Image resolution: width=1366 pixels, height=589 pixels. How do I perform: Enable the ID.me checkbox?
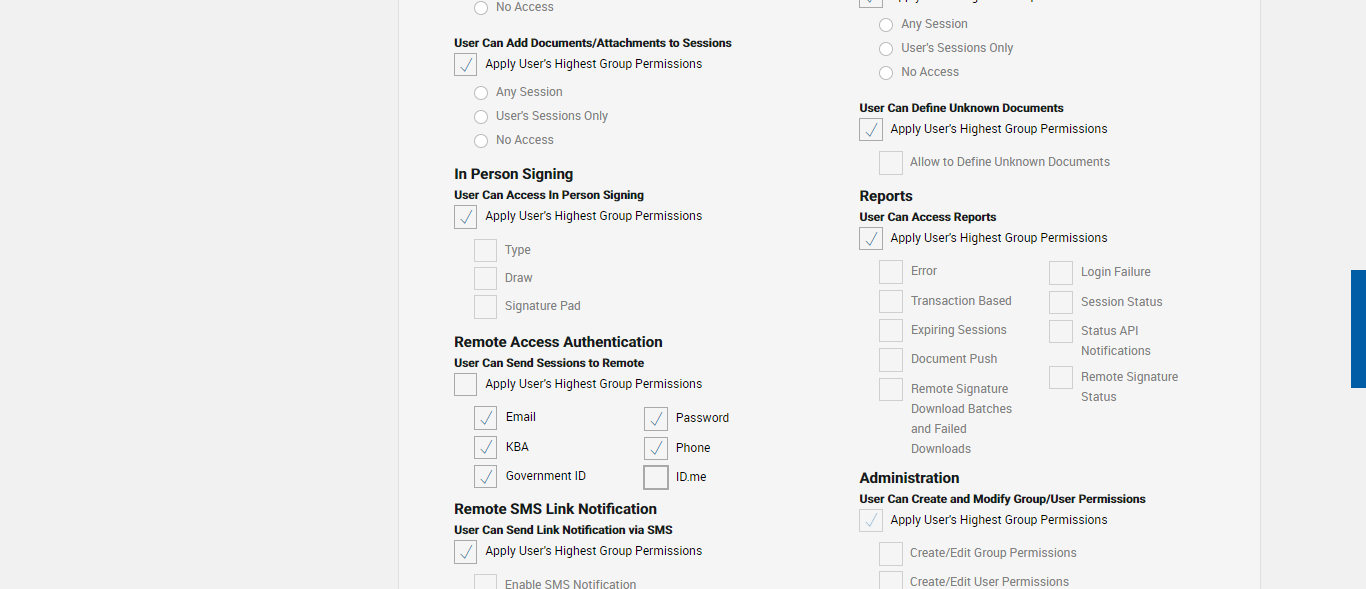pyautogui.click(x=656, y=477)
